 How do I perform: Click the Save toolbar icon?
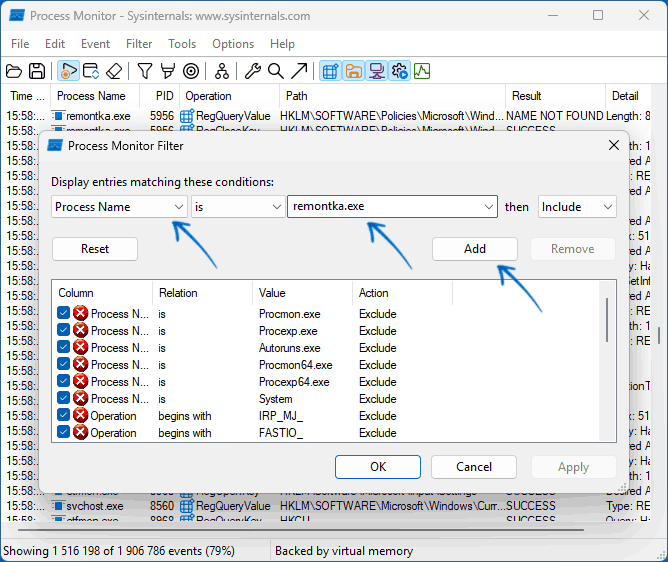pos(37,71)
